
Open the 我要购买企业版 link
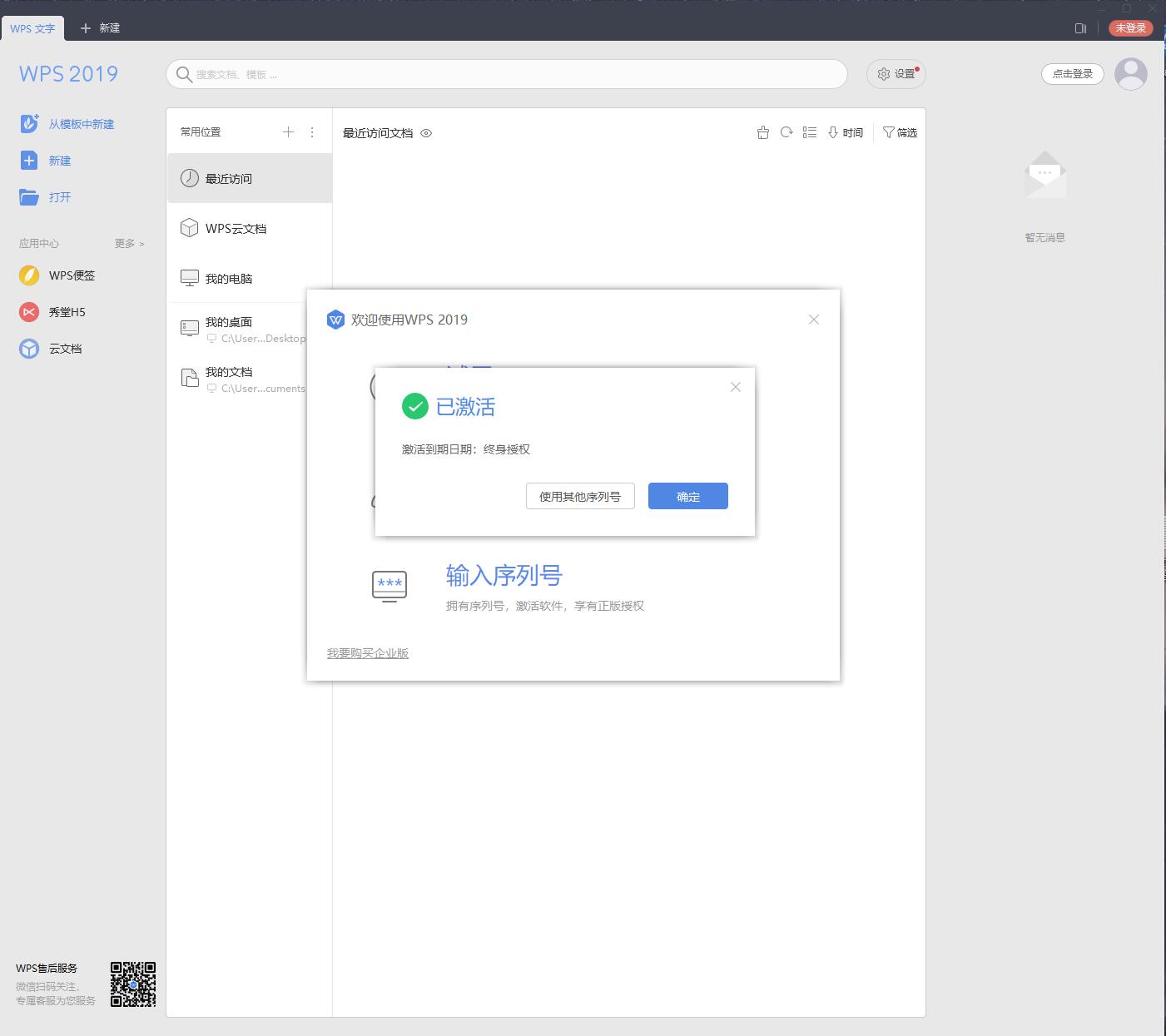[367, 653]
